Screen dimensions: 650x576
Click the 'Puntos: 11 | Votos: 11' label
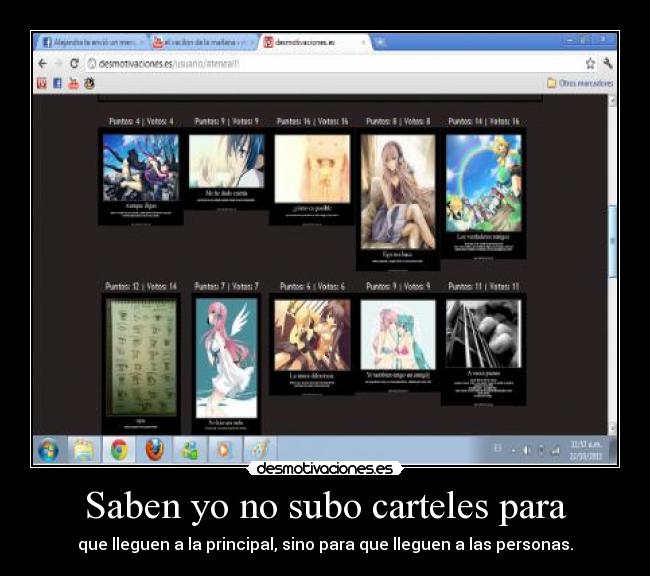pyautogui.click(x=483, y=286)
